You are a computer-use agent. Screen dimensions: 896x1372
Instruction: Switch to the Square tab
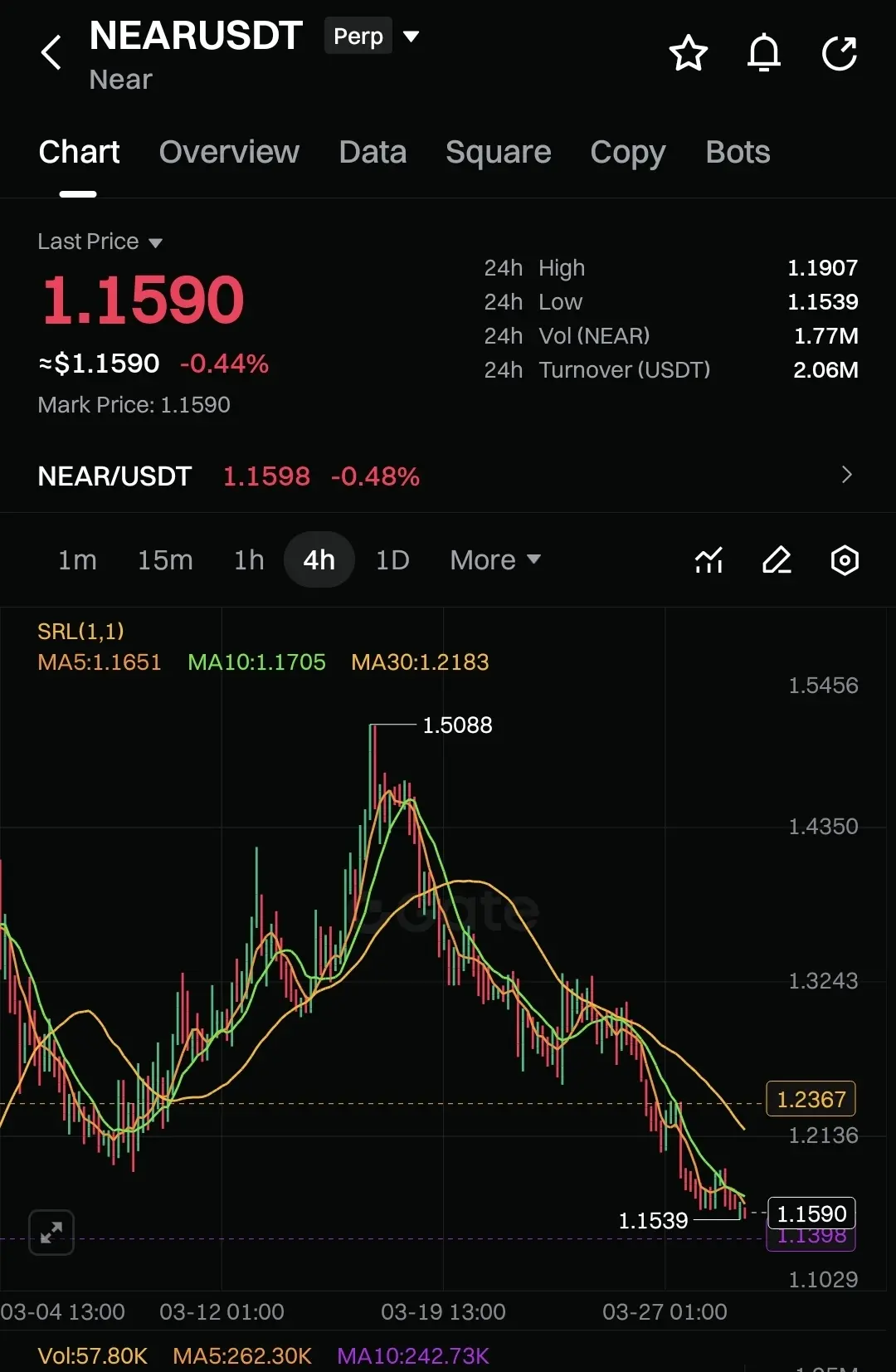(x=498, y=153)
